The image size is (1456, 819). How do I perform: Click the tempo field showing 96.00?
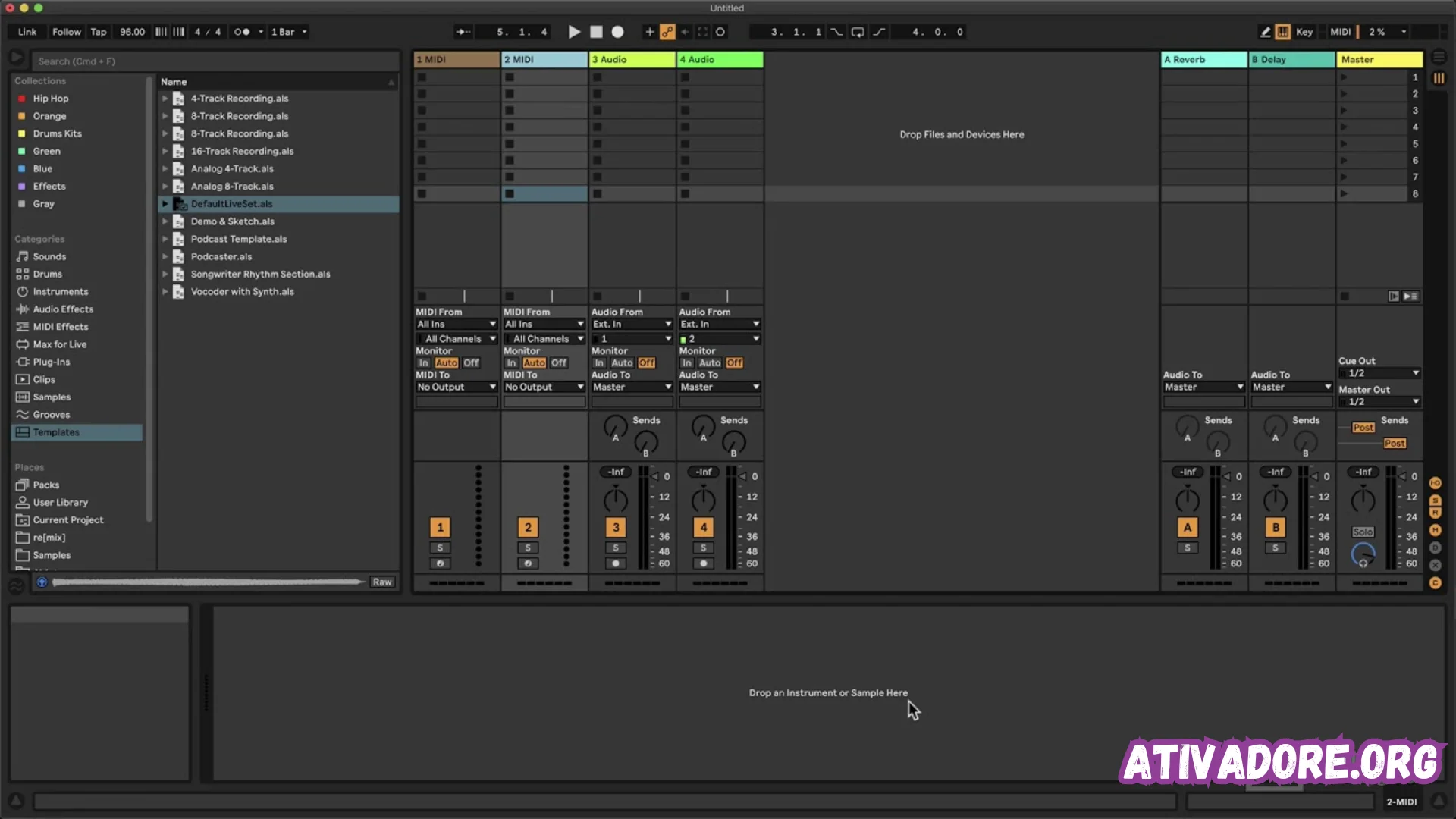132,32
